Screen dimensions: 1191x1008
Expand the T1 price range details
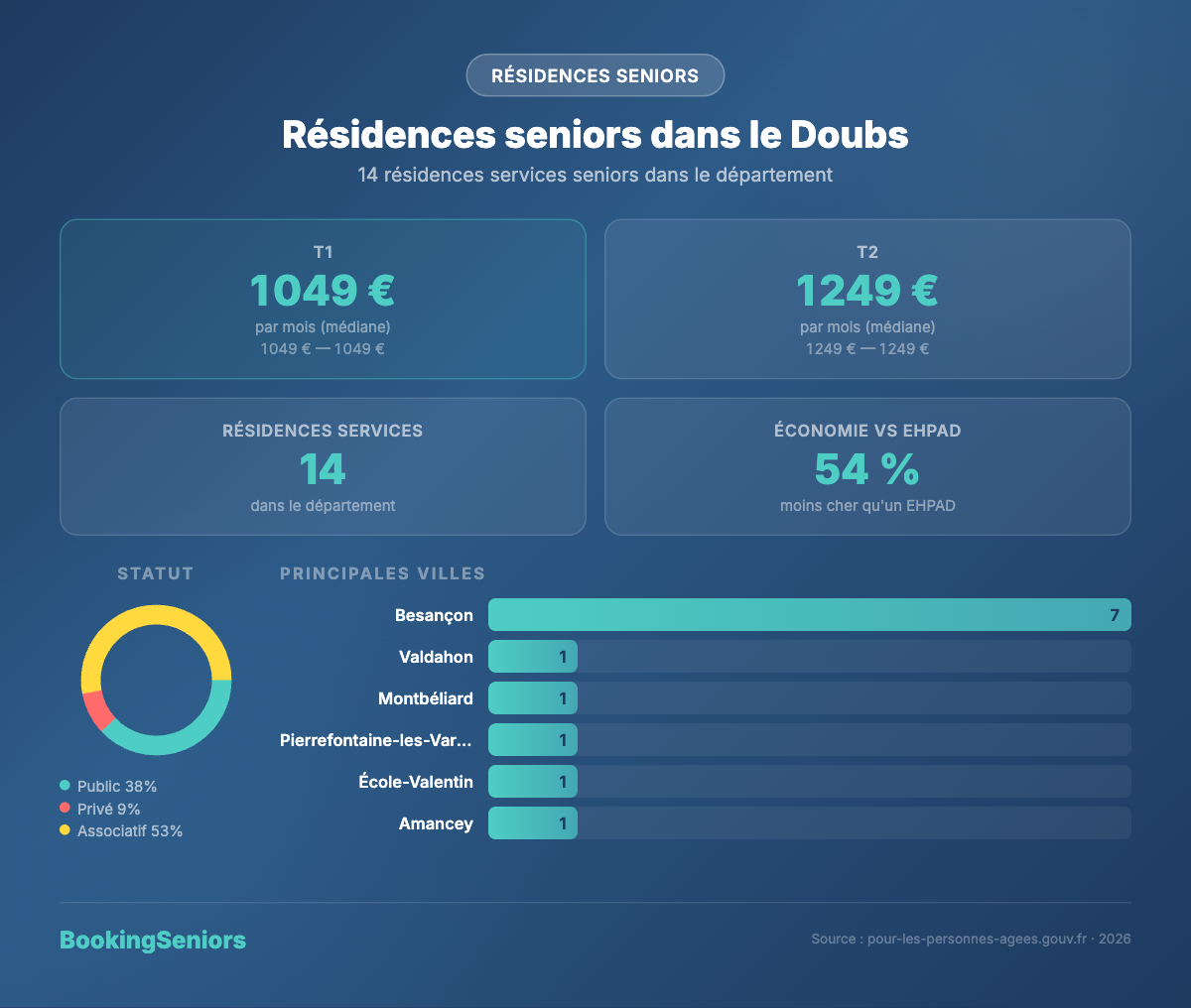pyautogui.click(x=323, y=348)
